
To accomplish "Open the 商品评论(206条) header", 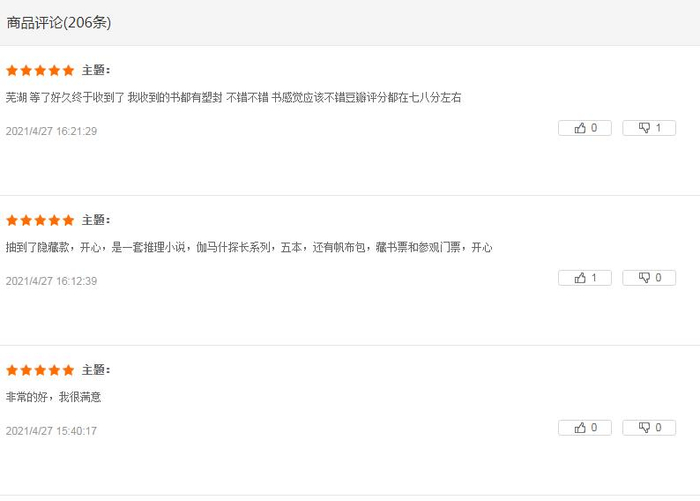I will (x=58, y=22).
